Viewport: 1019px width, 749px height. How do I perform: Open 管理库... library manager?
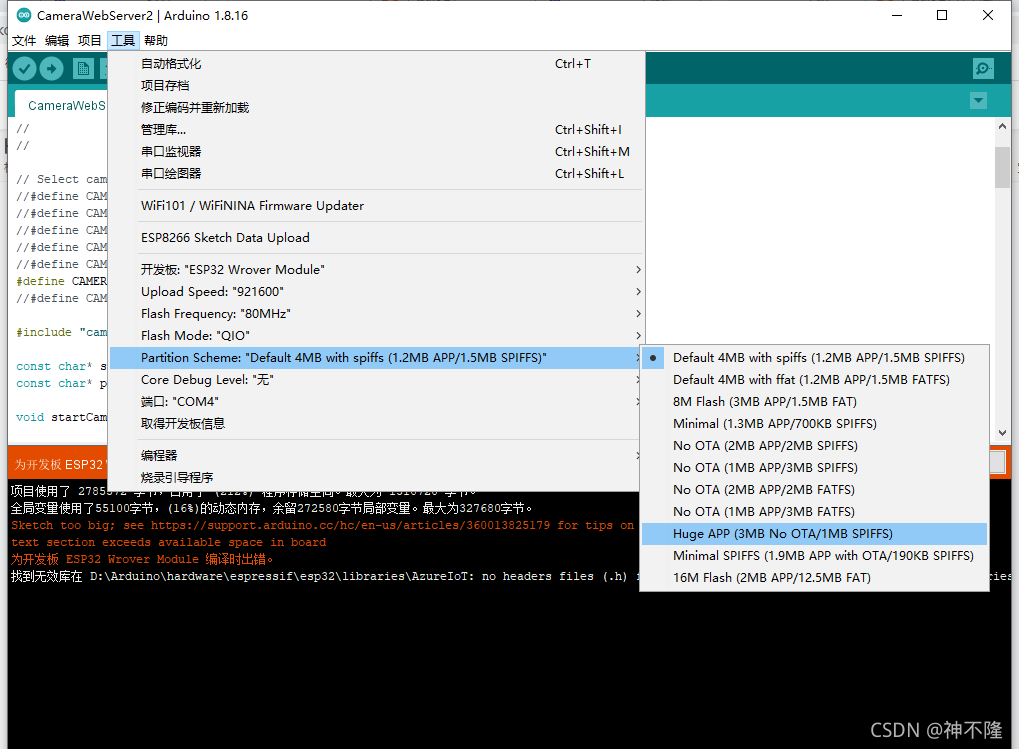(376, 130)
